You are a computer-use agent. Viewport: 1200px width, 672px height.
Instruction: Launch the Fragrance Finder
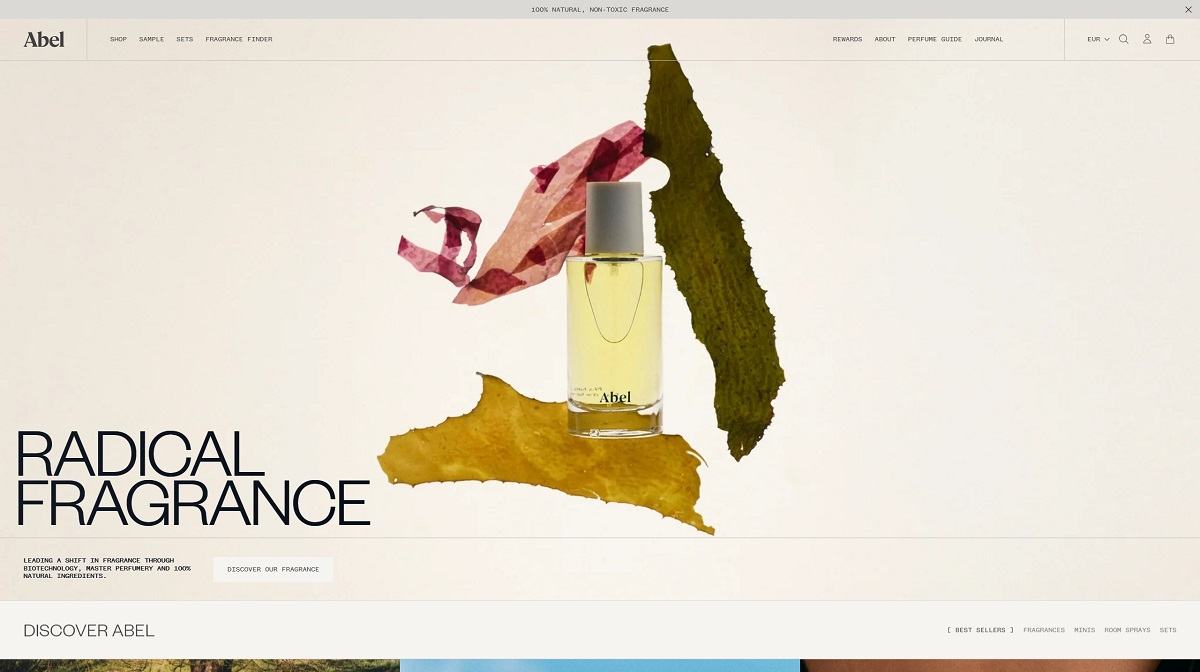(239, 39)
